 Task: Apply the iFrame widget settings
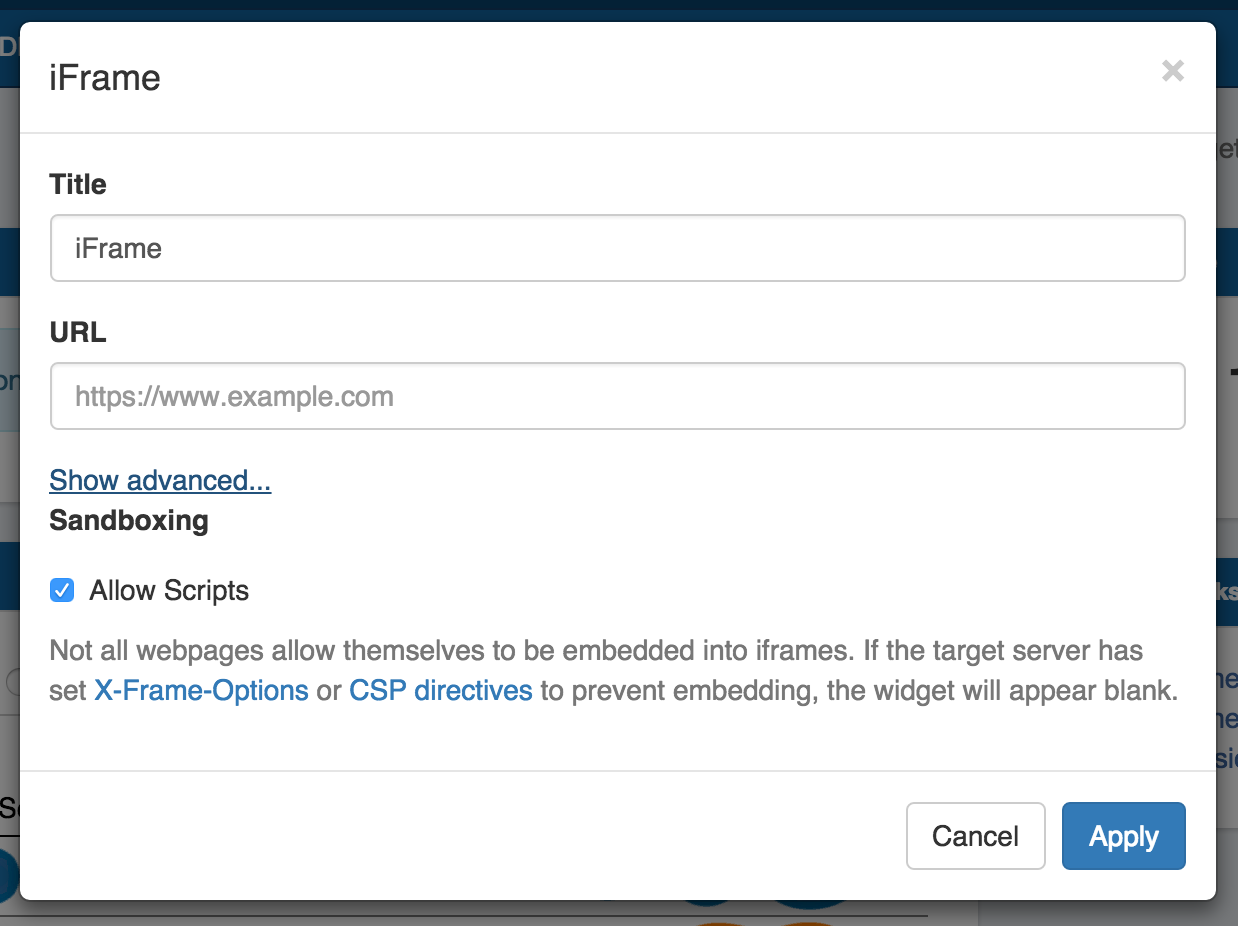click(1123, 836)
